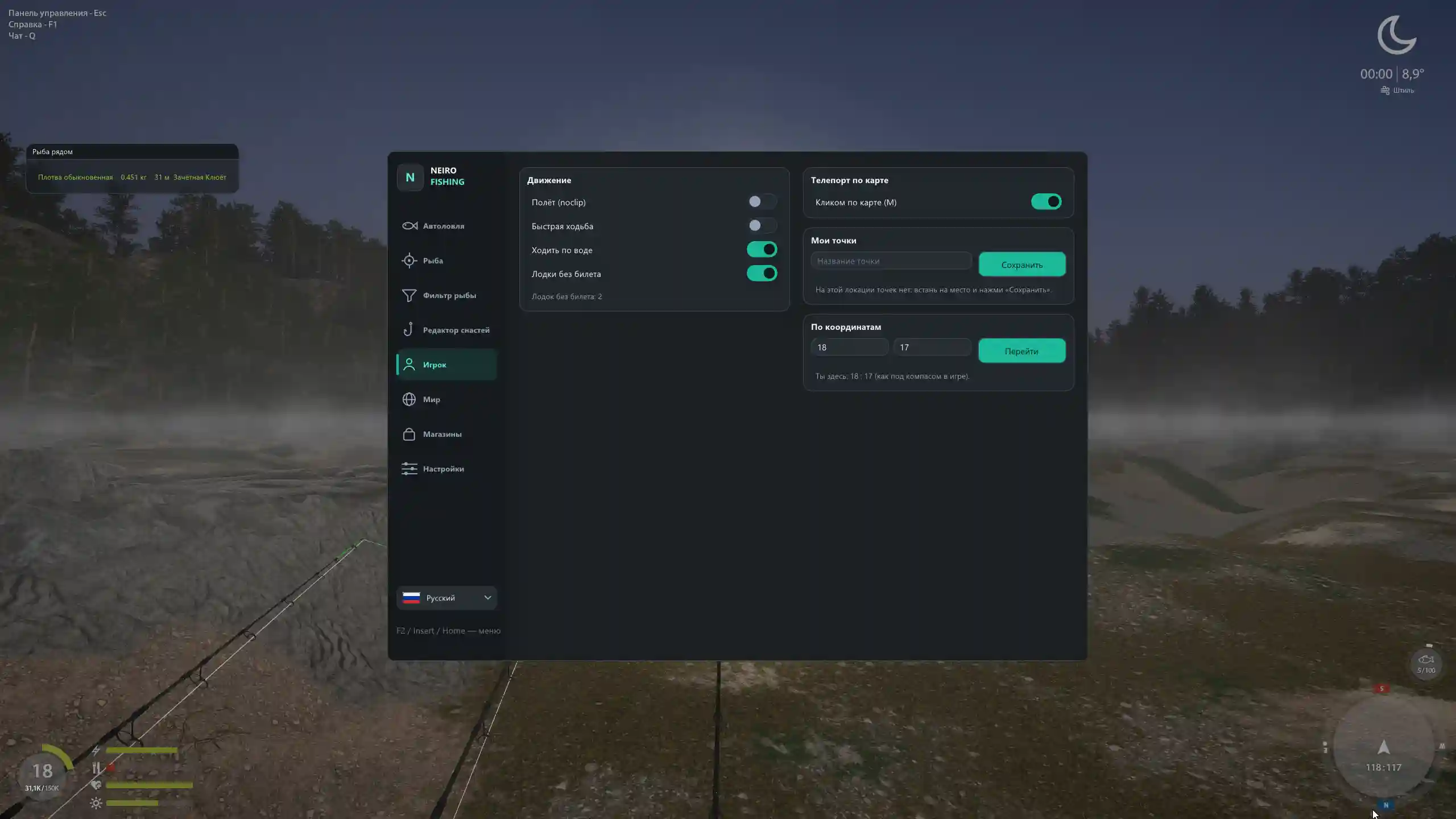Click the Название точки input field
Screen dimensions: 1456x819
coord(891,261)
